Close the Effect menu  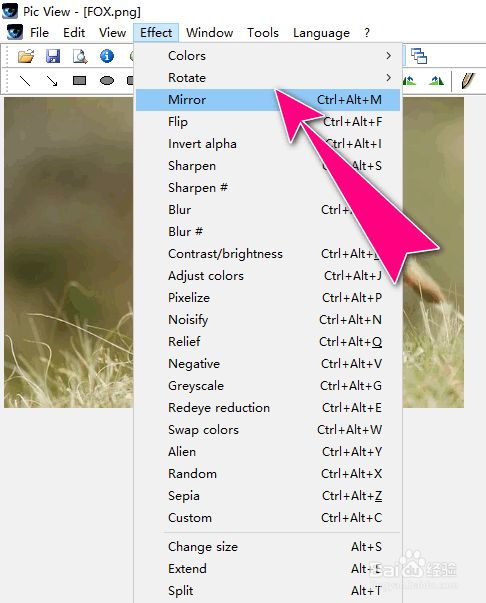tap(156, 33)
